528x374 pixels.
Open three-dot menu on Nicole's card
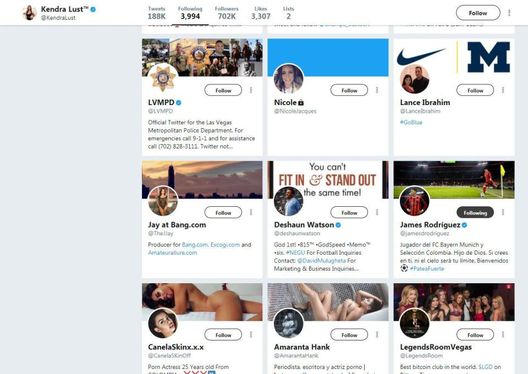pyautogui.click(x=377, y=90)
